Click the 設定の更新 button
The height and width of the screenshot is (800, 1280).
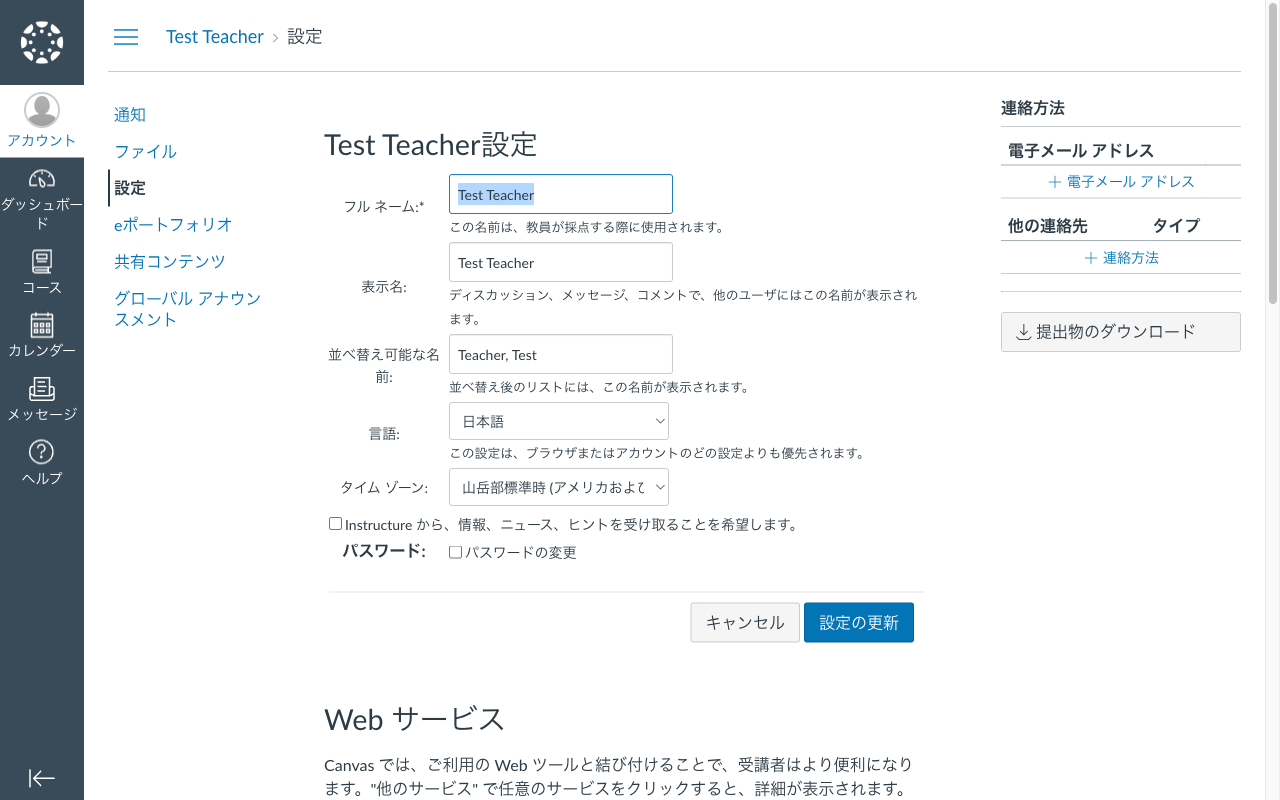tap(858, 622)
